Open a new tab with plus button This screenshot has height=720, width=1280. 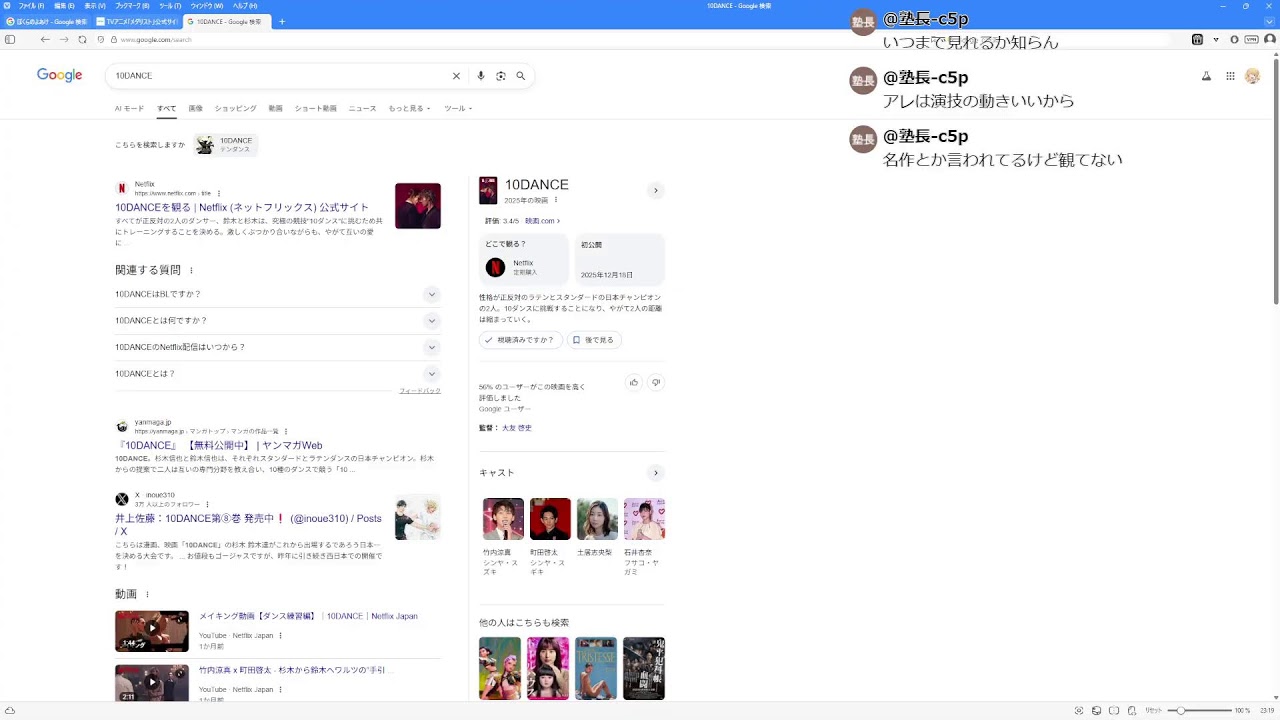point(282,21)
